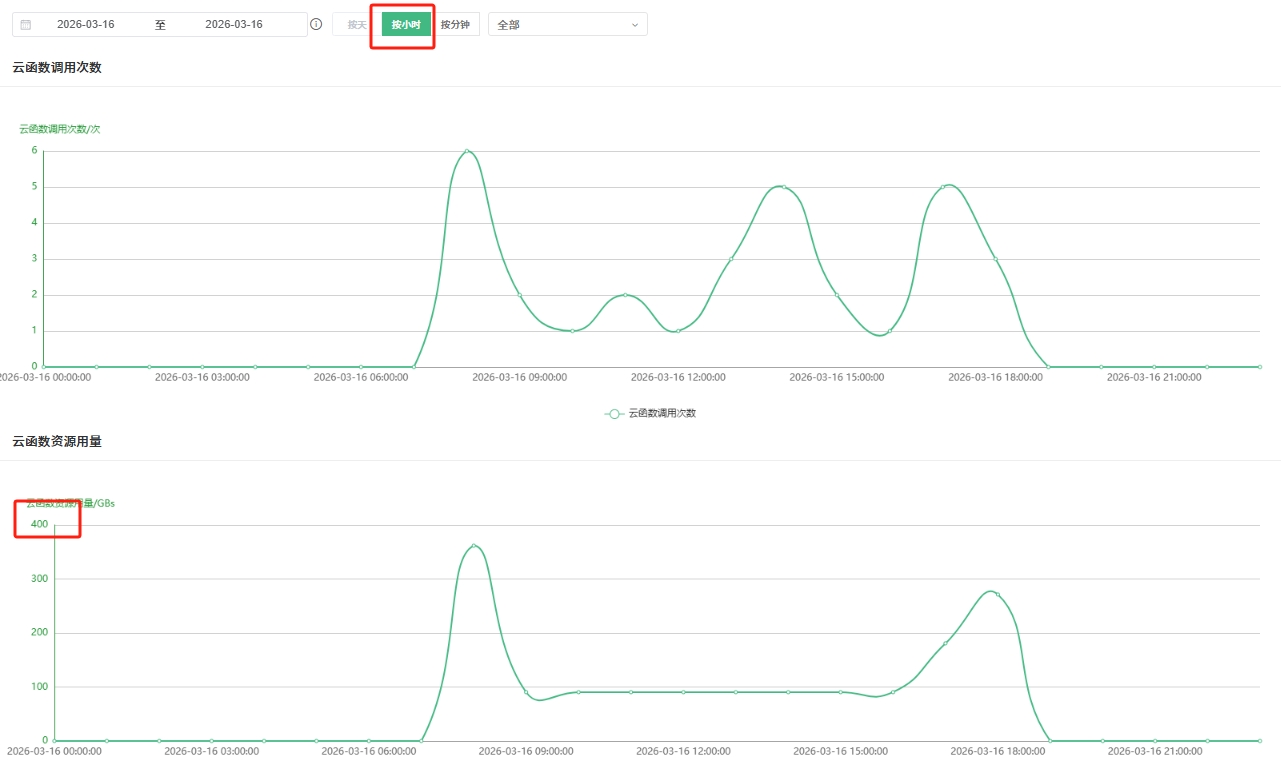Click the end date field in range picker

click(x=234, y=24)
